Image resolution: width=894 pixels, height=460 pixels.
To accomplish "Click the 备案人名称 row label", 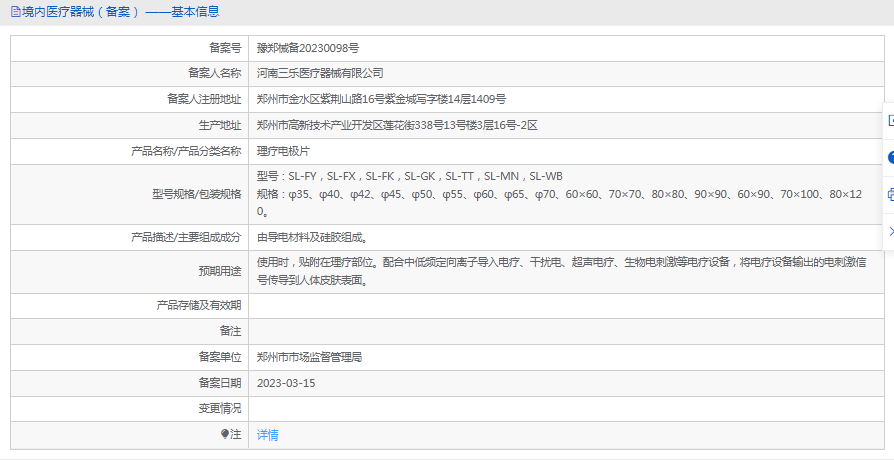I will point(214,74).
